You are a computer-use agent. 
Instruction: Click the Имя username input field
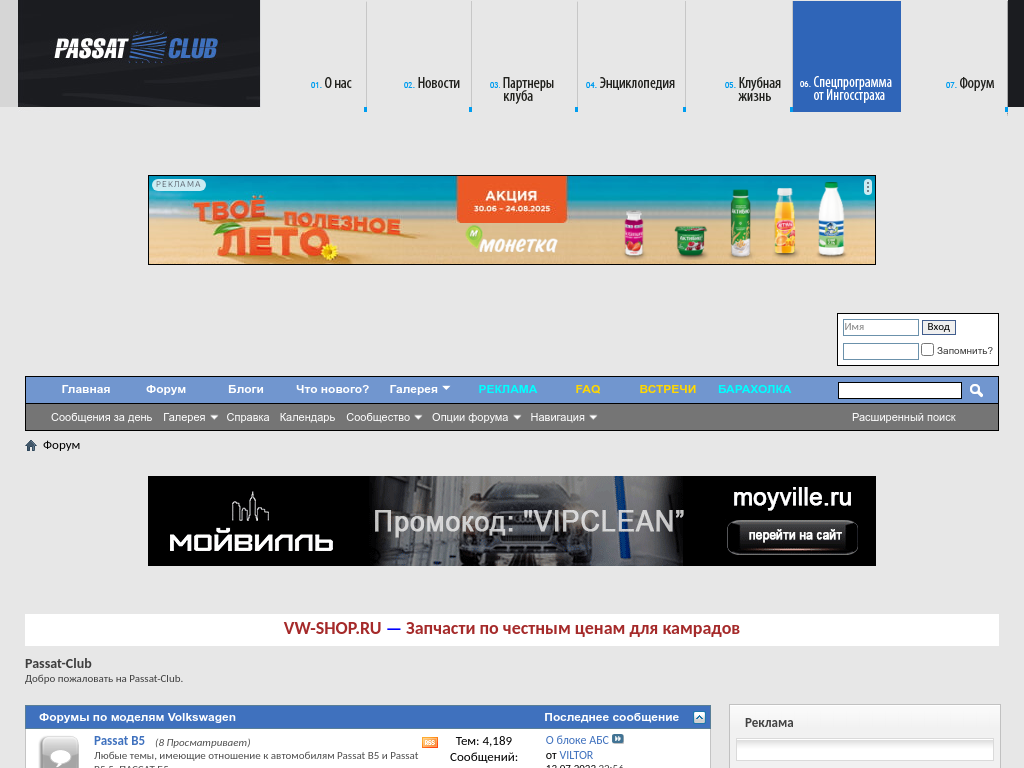[x=880, y=327]
